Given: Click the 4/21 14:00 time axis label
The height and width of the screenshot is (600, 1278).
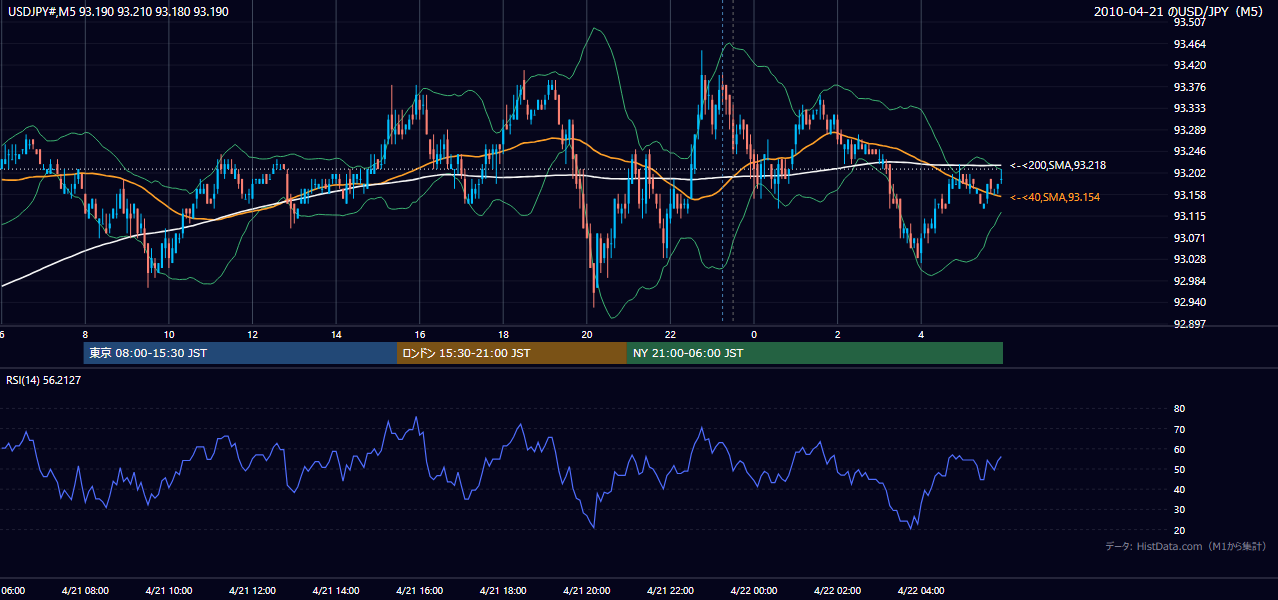Looking at the screenshot, I should coord(335,591).
